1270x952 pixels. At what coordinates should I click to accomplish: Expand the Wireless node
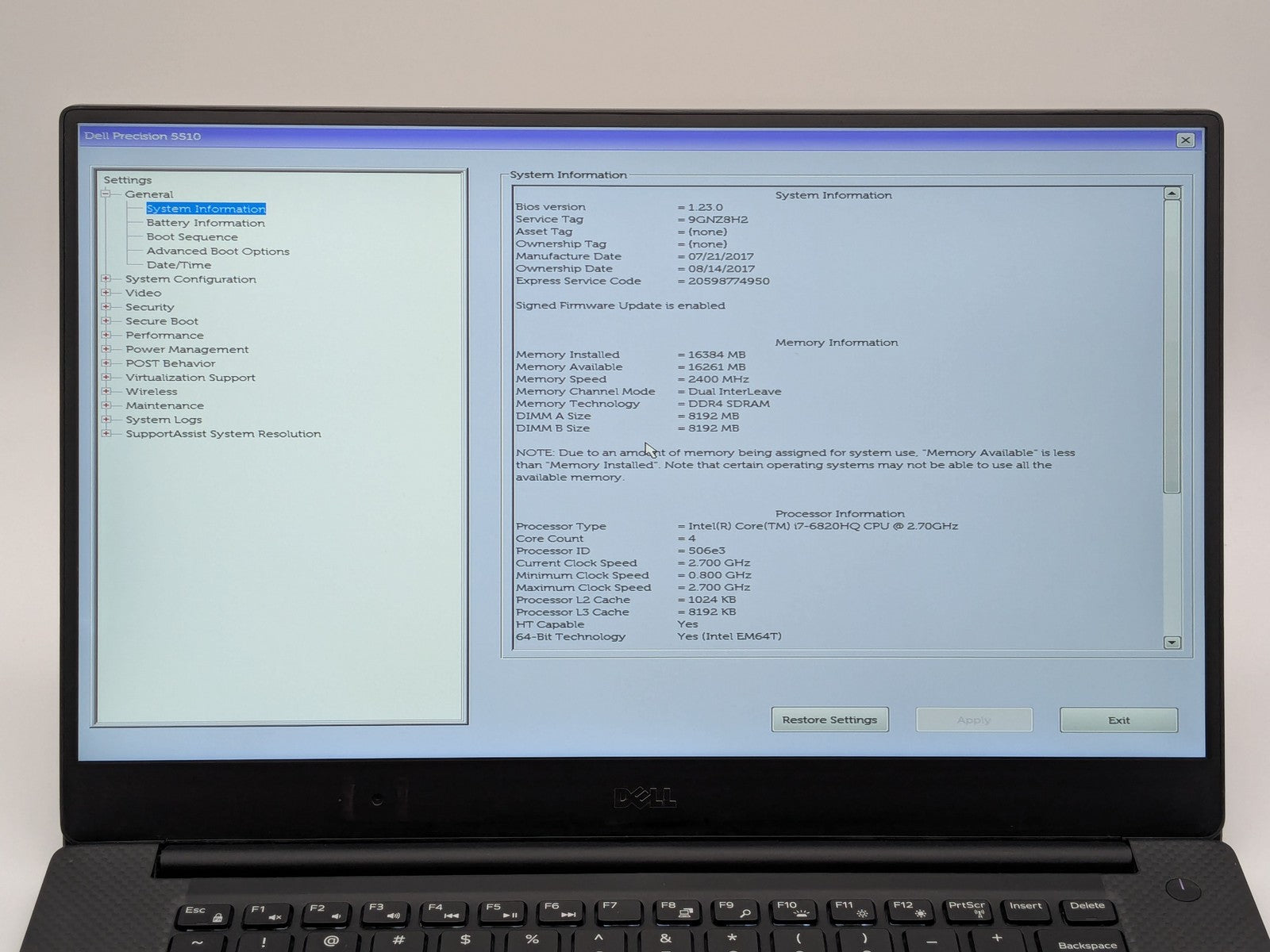(x=106, y=391)
